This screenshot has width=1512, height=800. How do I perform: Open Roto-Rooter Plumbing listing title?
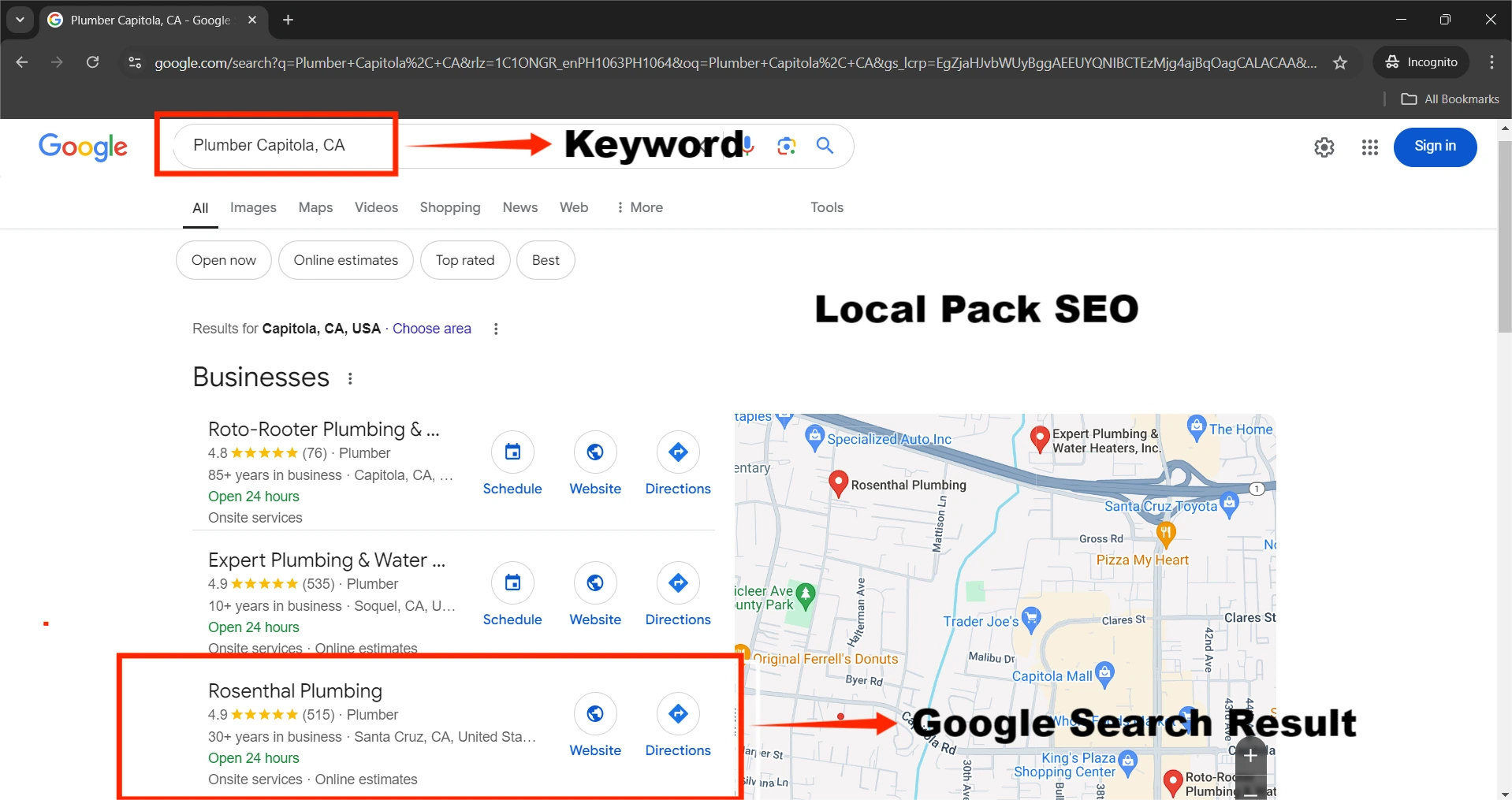[x=324, y=430]
